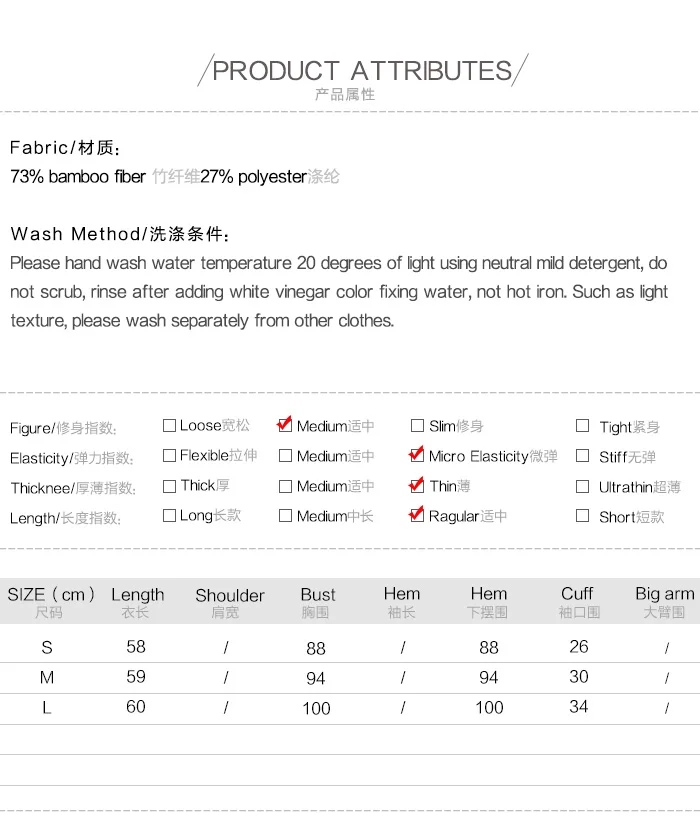Click the size L length value 60
The width and height of the screenshot is (700, 838).
[136, 707]
